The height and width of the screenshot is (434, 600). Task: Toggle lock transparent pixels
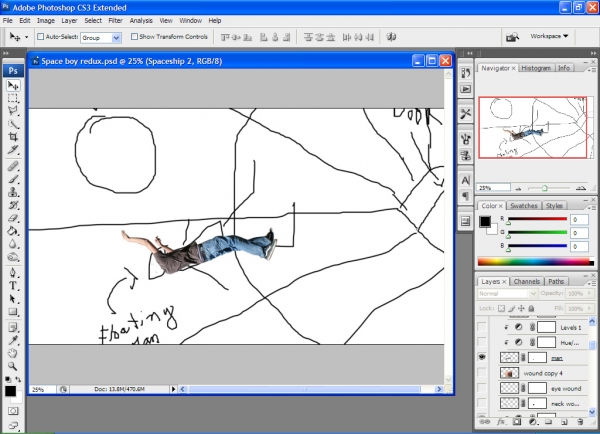click(x=501, y=308)
